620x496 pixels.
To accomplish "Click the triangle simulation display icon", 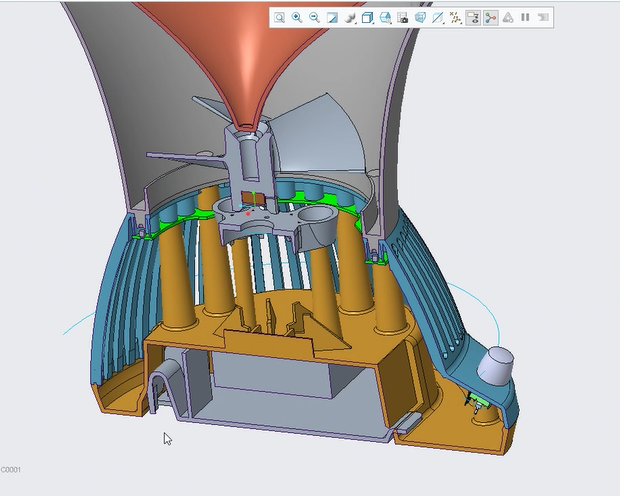I will (x=508, y=18).
